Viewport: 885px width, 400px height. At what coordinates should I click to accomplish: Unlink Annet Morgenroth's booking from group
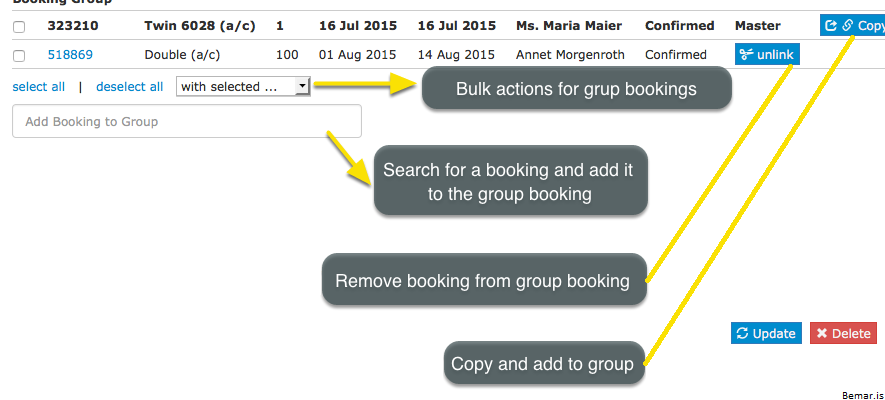coord(767,55)
